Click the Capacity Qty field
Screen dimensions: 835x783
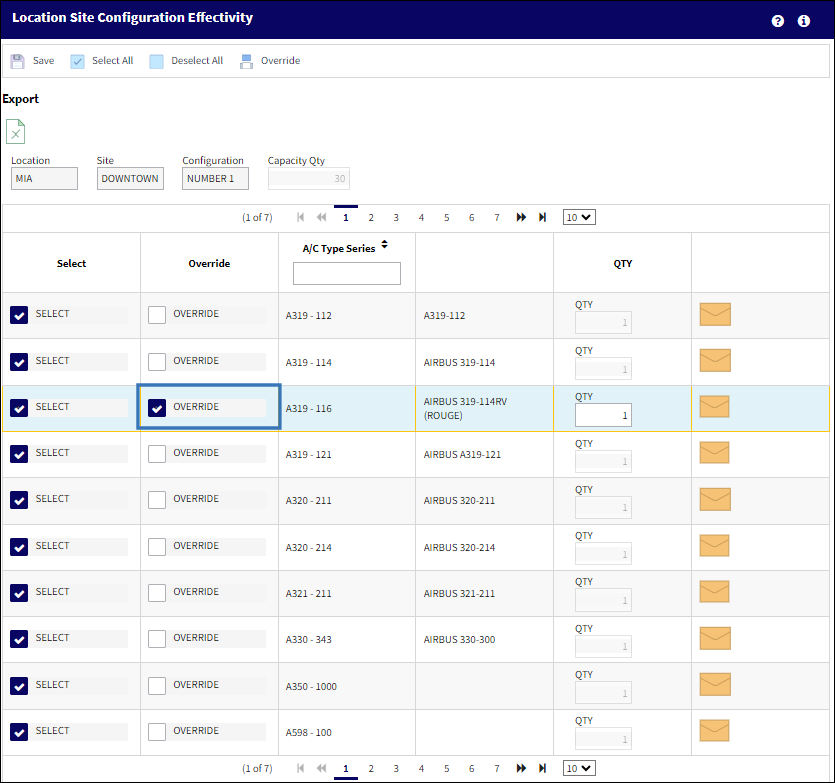(309, 178)
